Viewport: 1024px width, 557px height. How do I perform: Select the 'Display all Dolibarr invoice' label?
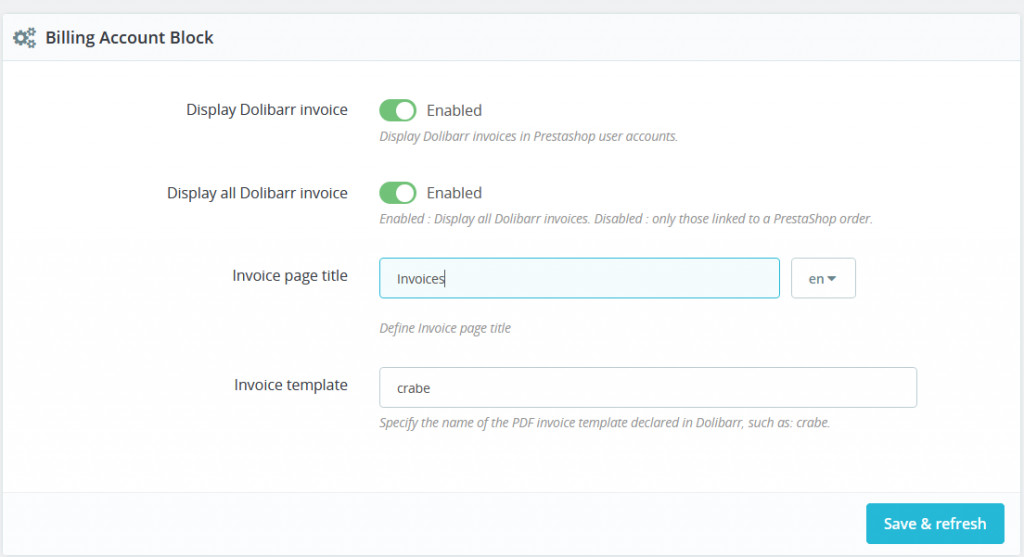[257, 193]
